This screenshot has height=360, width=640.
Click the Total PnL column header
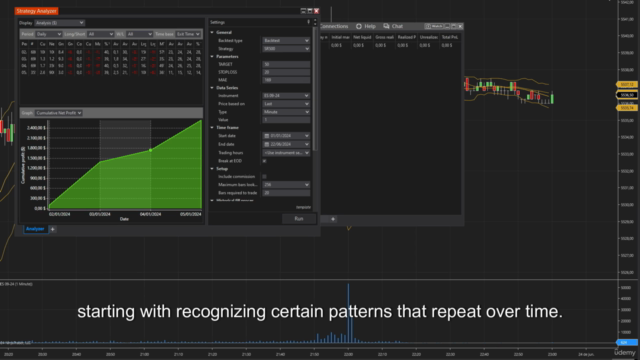coord(450,37)
